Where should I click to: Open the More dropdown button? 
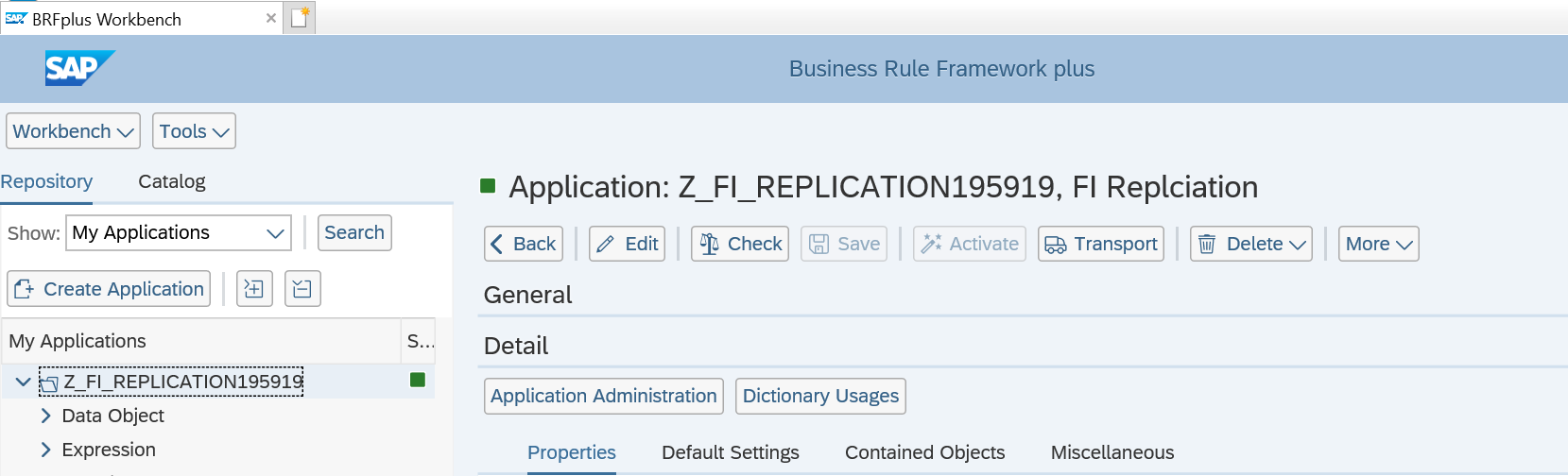[x=1378, y=244]
